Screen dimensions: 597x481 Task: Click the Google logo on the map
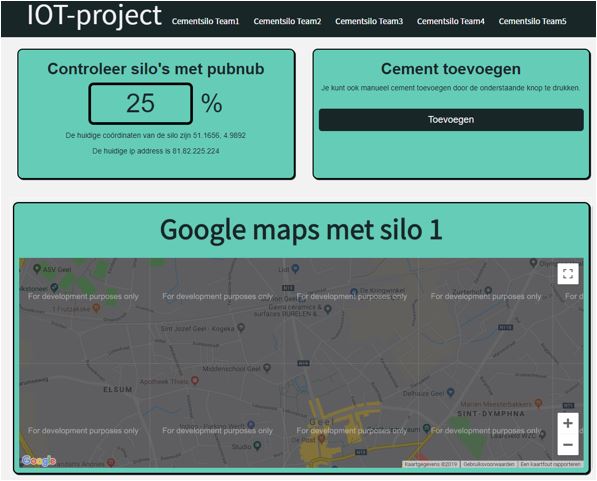pos(38,461)
